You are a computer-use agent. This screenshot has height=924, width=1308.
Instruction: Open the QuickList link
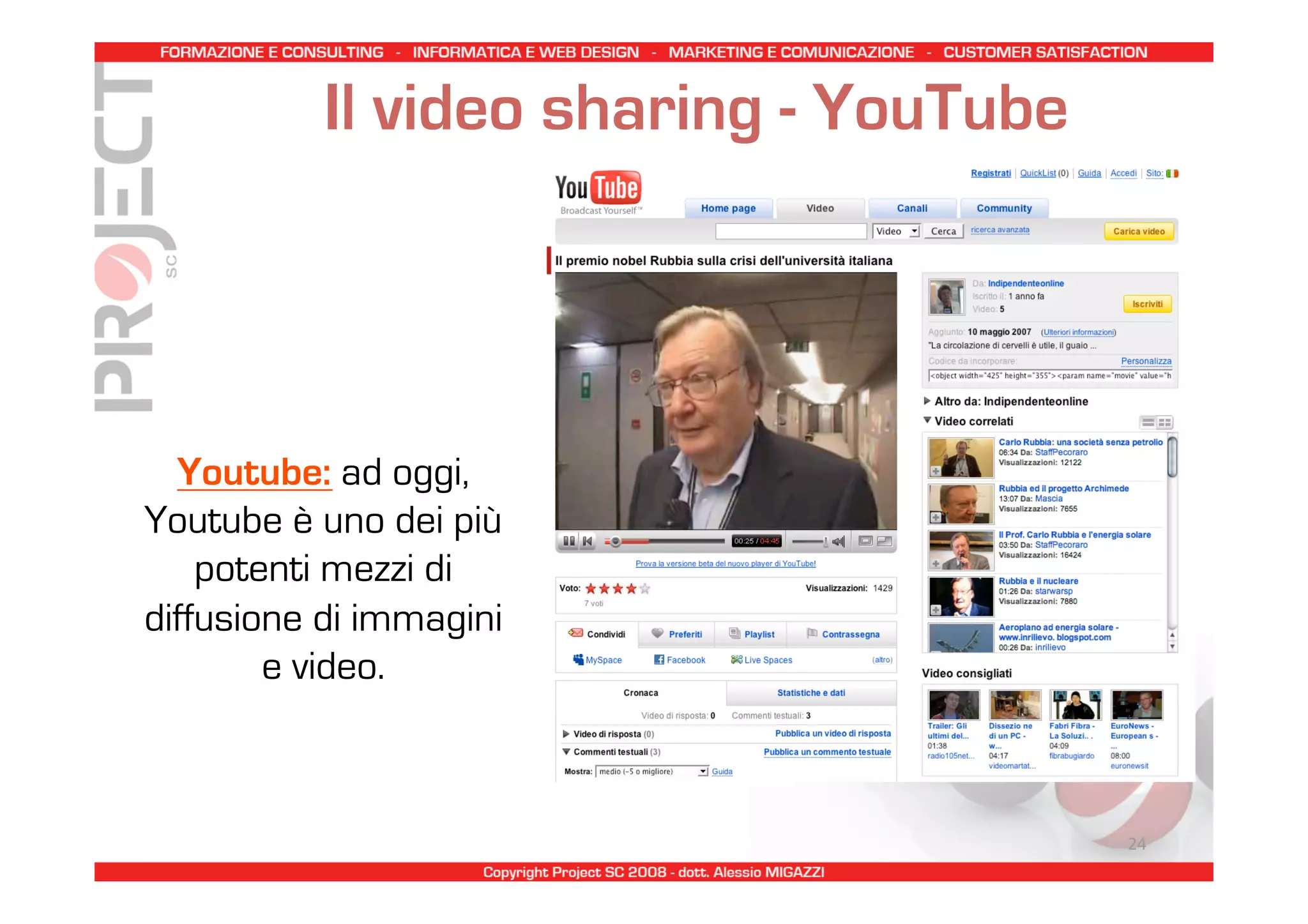1038,173
